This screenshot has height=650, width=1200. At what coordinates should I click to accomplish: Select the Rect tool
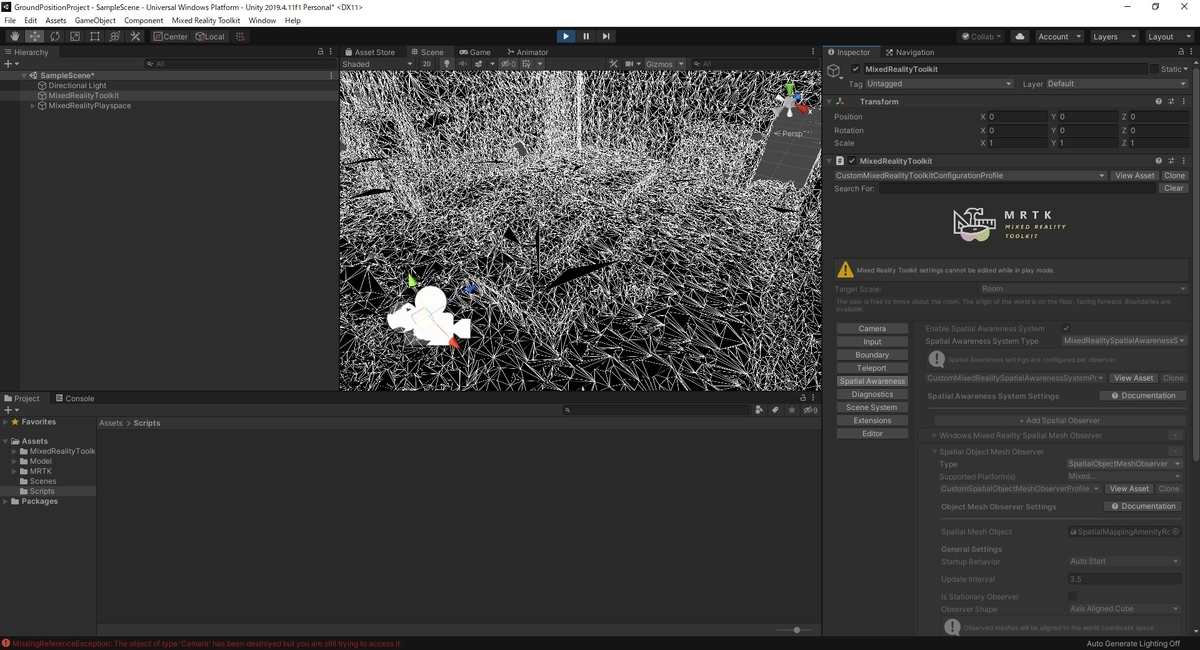click(x=94, y=36)
